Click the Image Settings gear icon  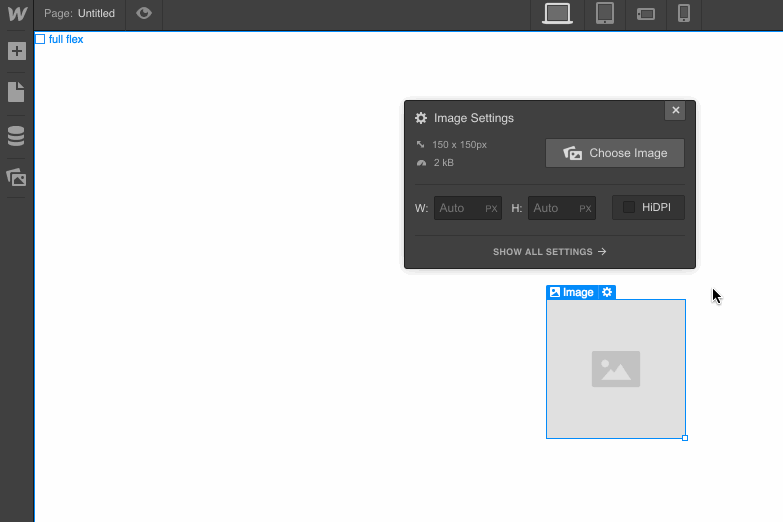(x=421, y=118)
